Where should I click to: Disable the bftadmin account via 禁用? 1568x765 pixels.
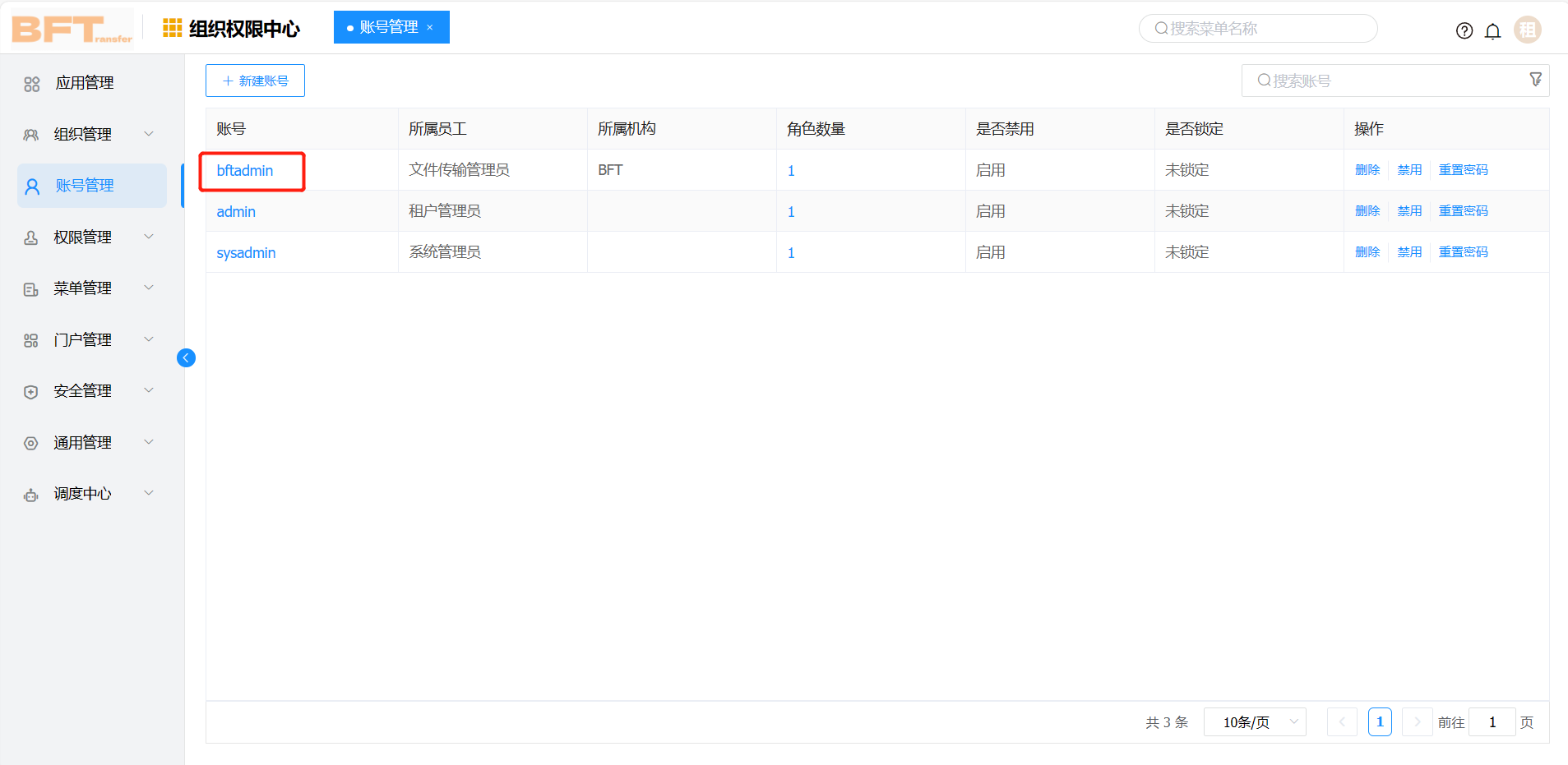click(x=1408, y=169)
